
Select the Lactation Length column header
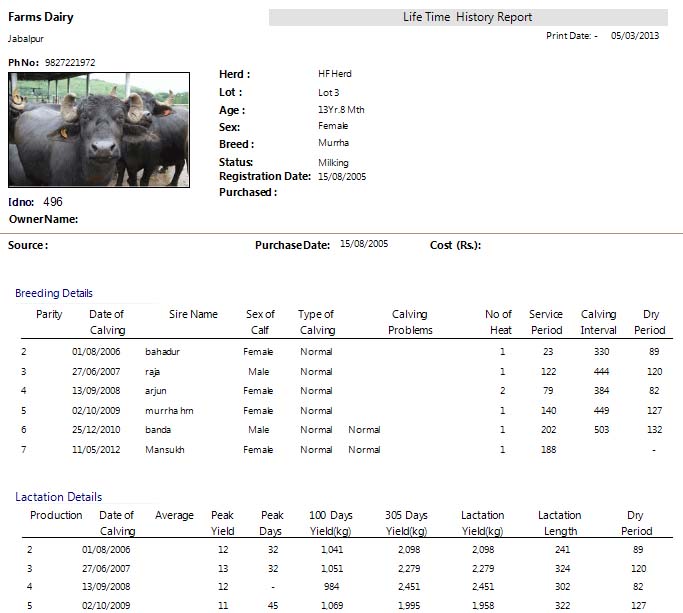(559, 523)
